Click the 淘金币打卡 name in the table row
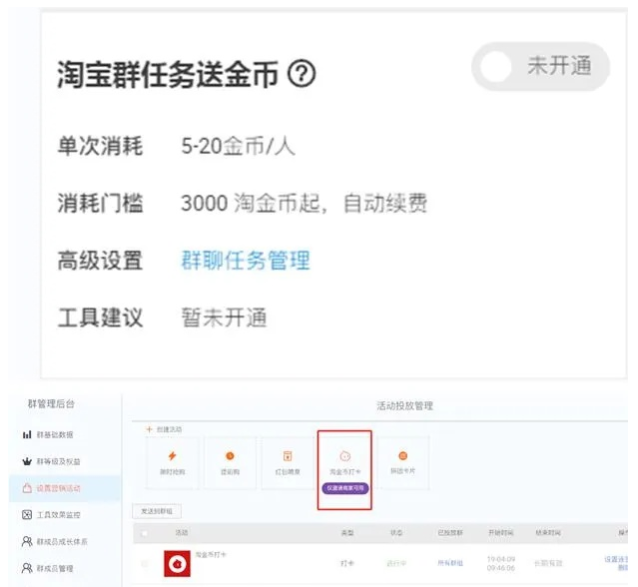The width and height of the screenshot is (638, 587). [x=211, y=554]
